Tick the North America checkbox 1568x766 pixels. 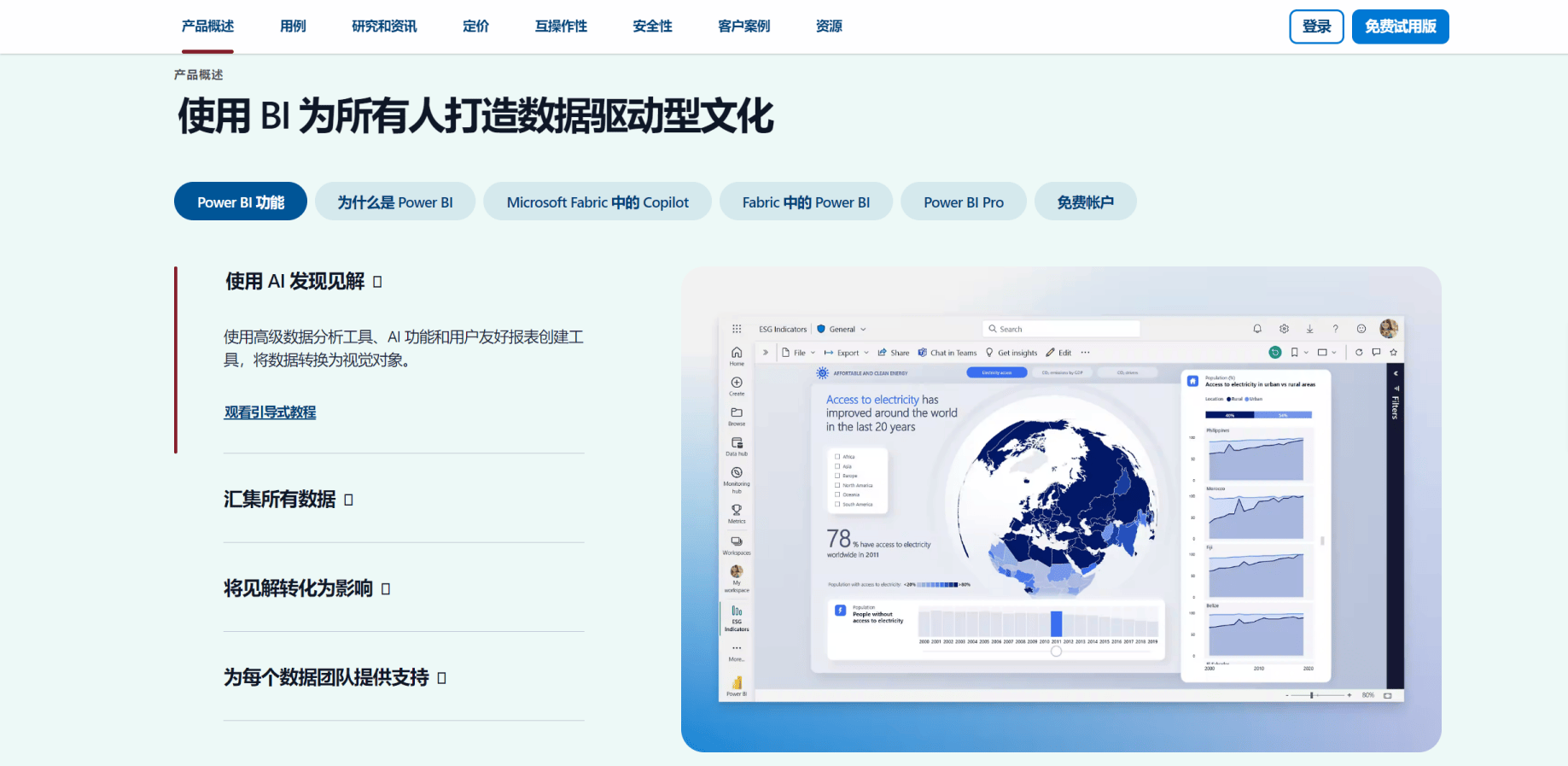(x=837, y=485)
